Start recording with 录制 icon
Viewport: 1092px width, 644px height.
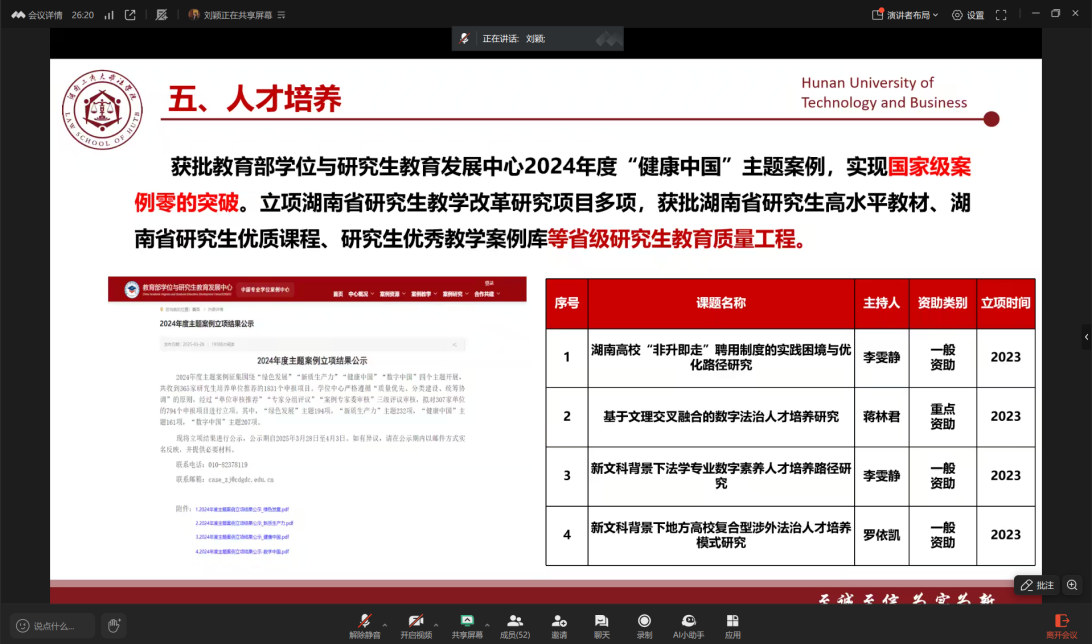coord(644,624)
